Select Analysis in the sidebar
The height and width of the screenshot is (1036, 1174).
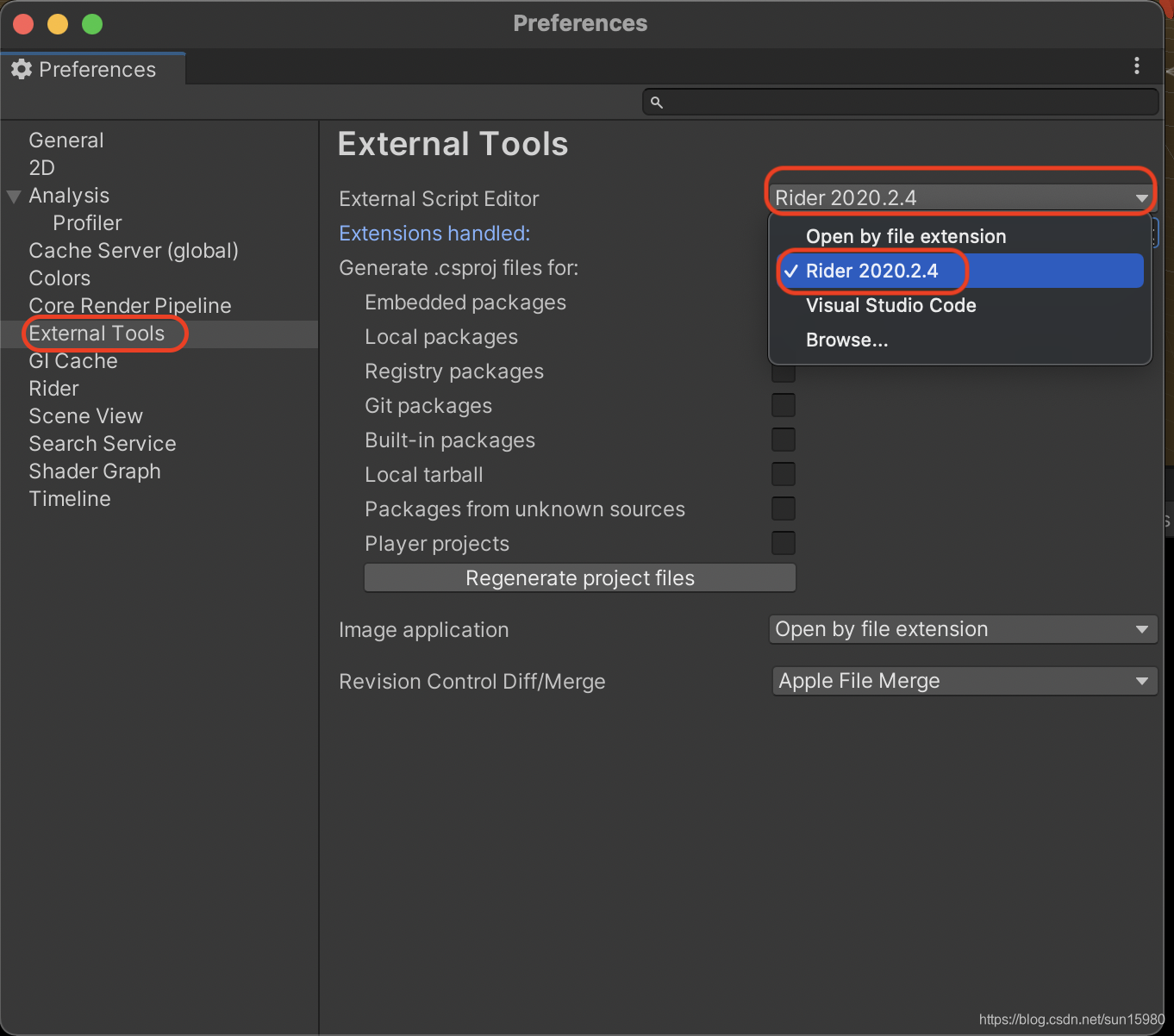pyautogui.click(x=69, y=196)
